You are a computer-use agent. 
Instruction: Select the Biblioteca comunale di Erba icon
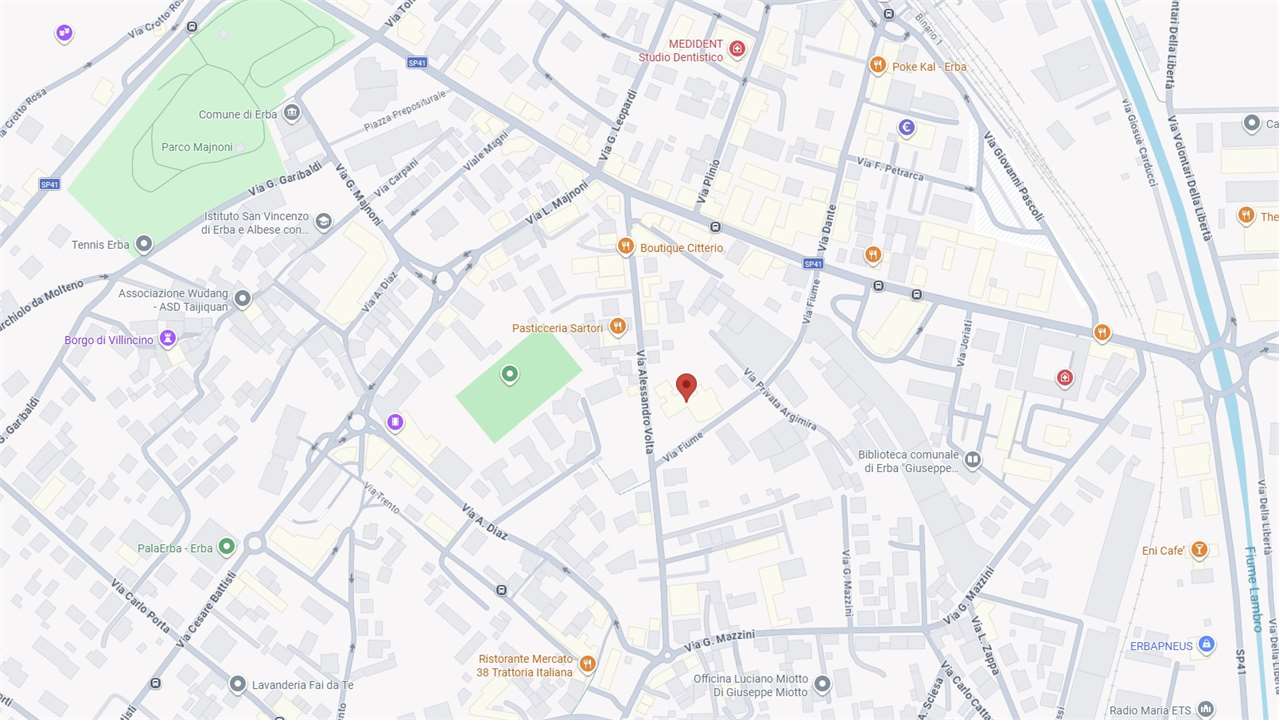point(973,460)
